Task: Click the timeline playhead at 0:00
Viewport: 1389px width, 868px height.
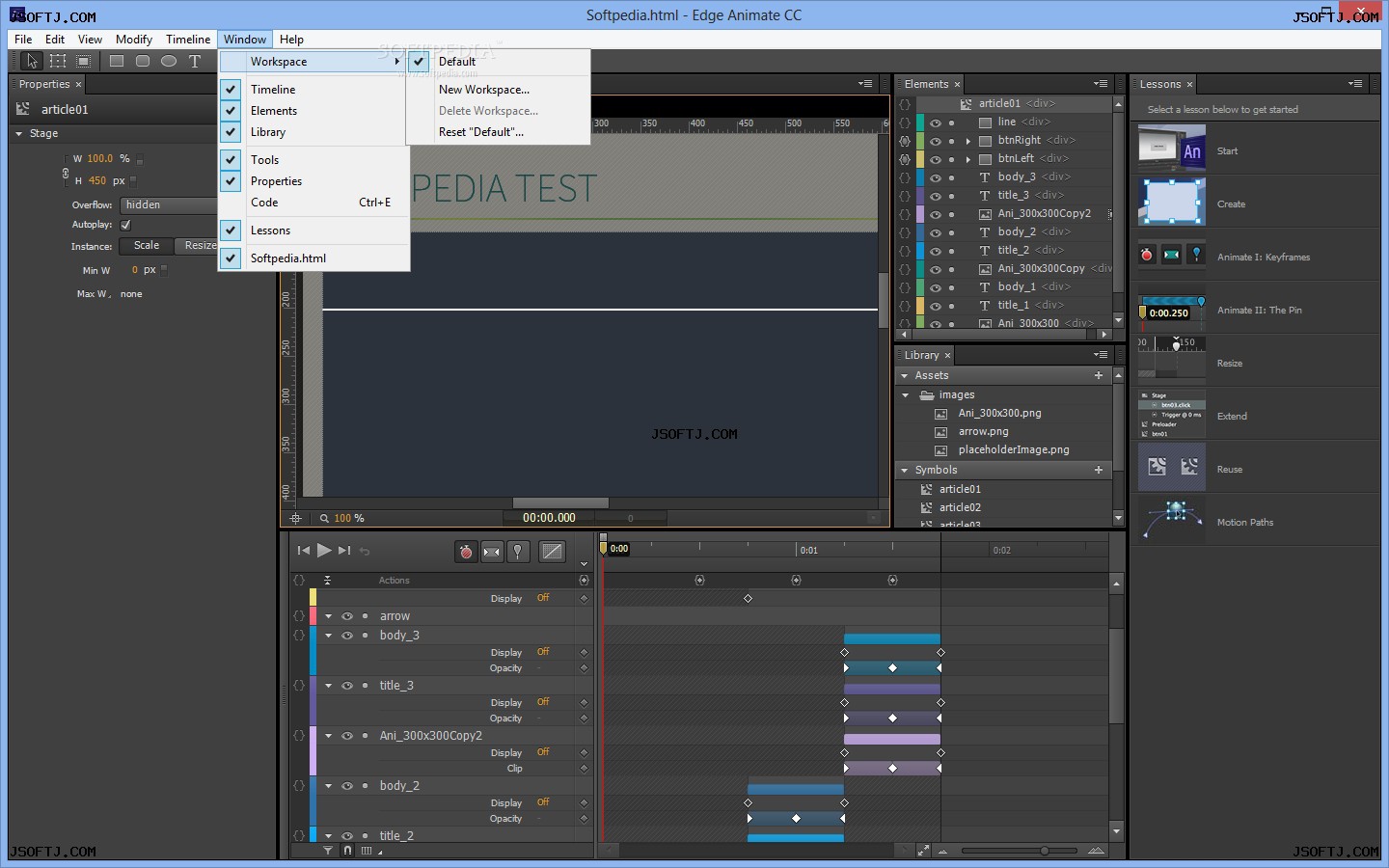Action: pos(604,549)
